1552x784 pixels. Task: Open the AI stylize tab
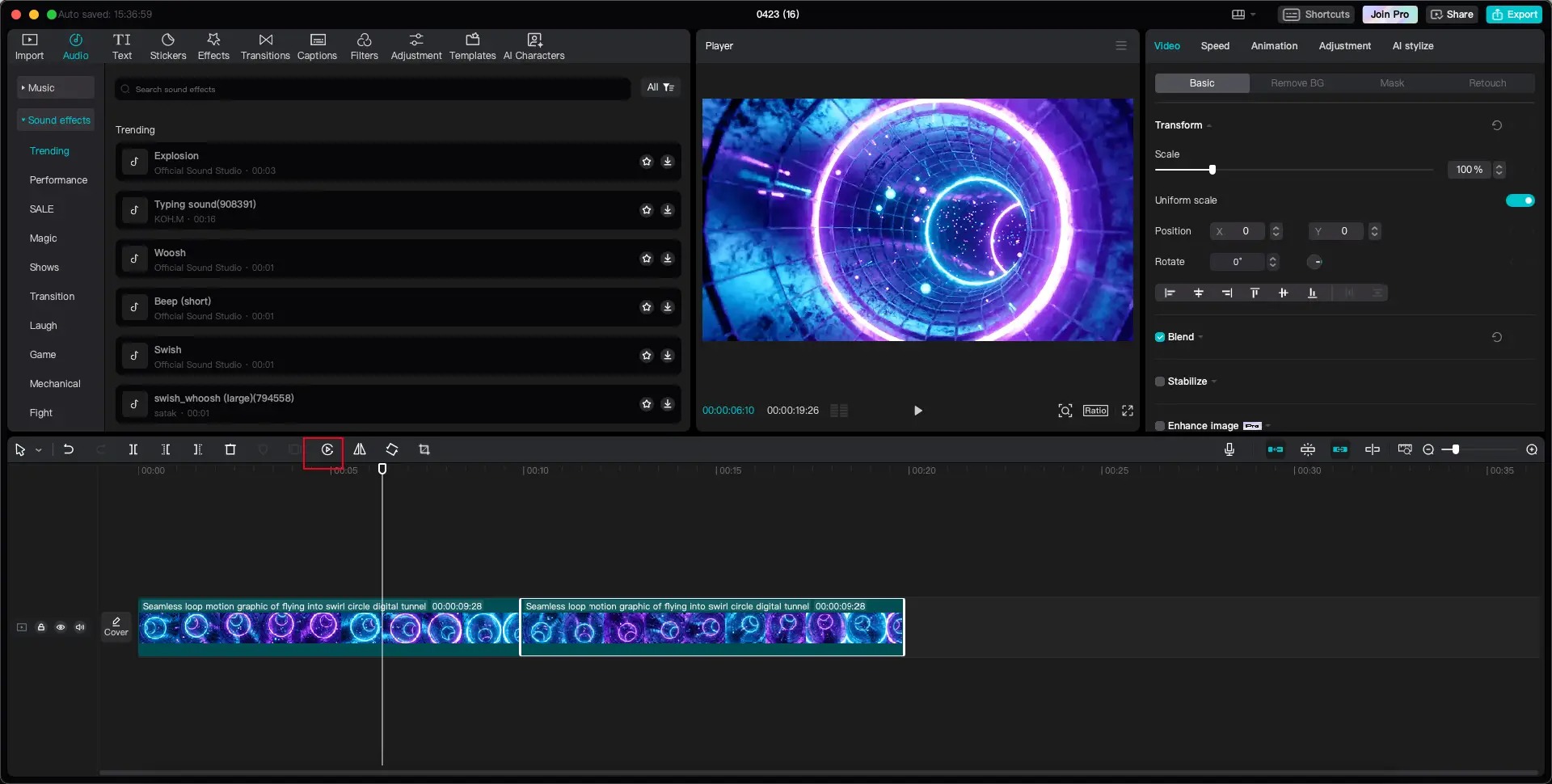[x=1413, y=46]
